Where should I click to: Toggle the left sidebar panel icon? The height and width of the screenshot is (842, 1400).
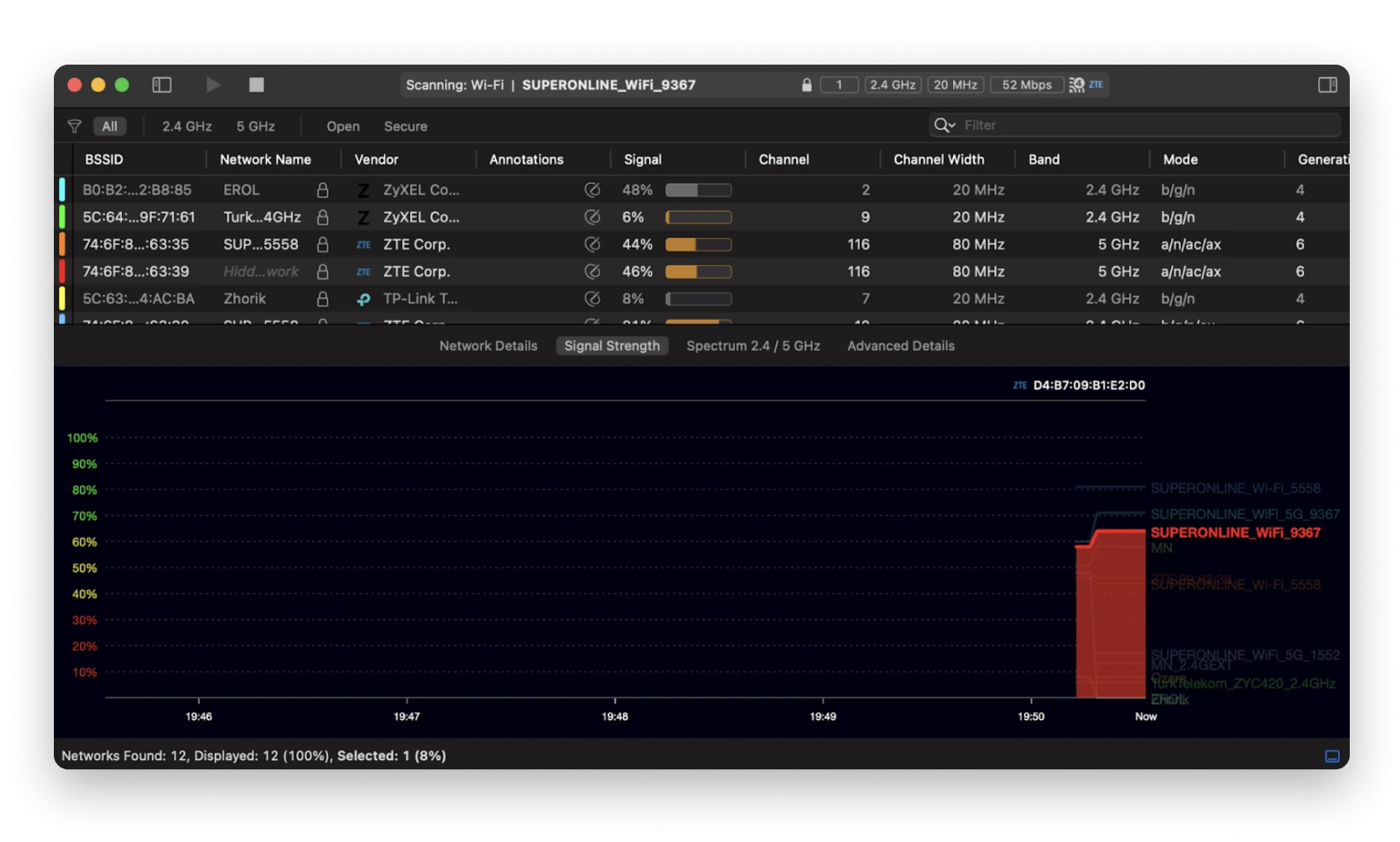(162, 84)
